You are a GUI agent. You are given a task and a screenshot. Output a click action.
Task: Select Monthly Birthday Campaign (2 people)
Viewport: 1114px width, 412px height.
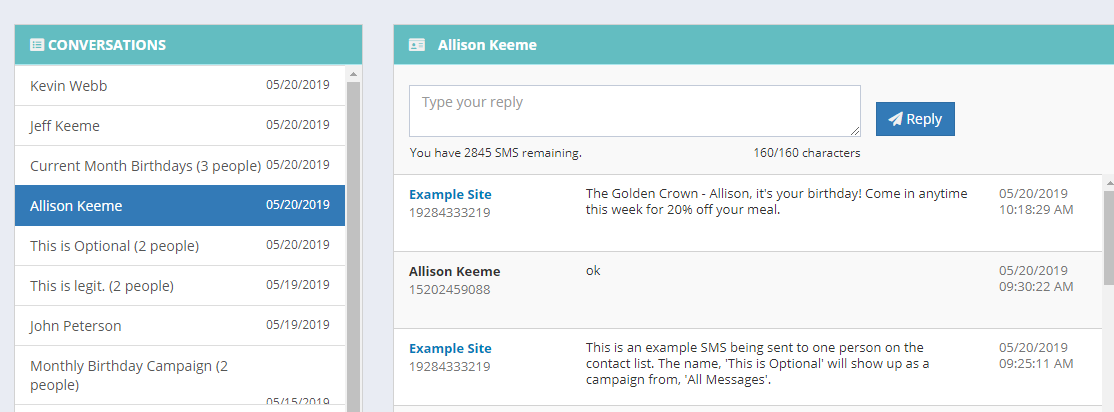tap(180, 375)
